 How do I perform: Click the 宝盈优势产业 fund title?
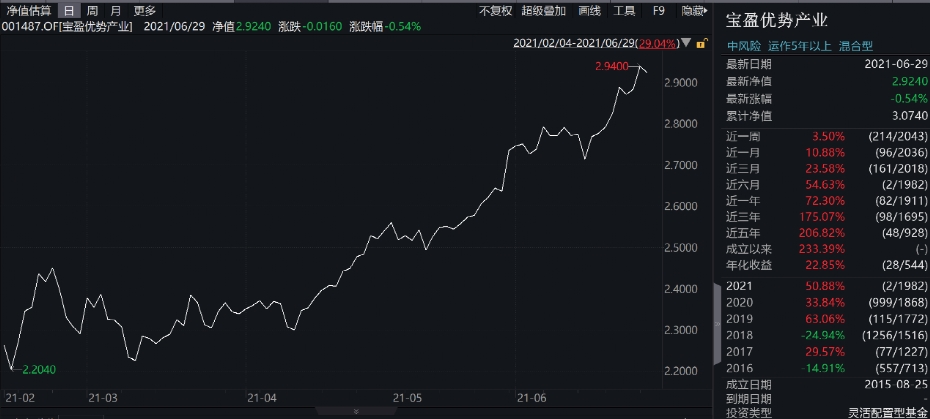point(777,20)
